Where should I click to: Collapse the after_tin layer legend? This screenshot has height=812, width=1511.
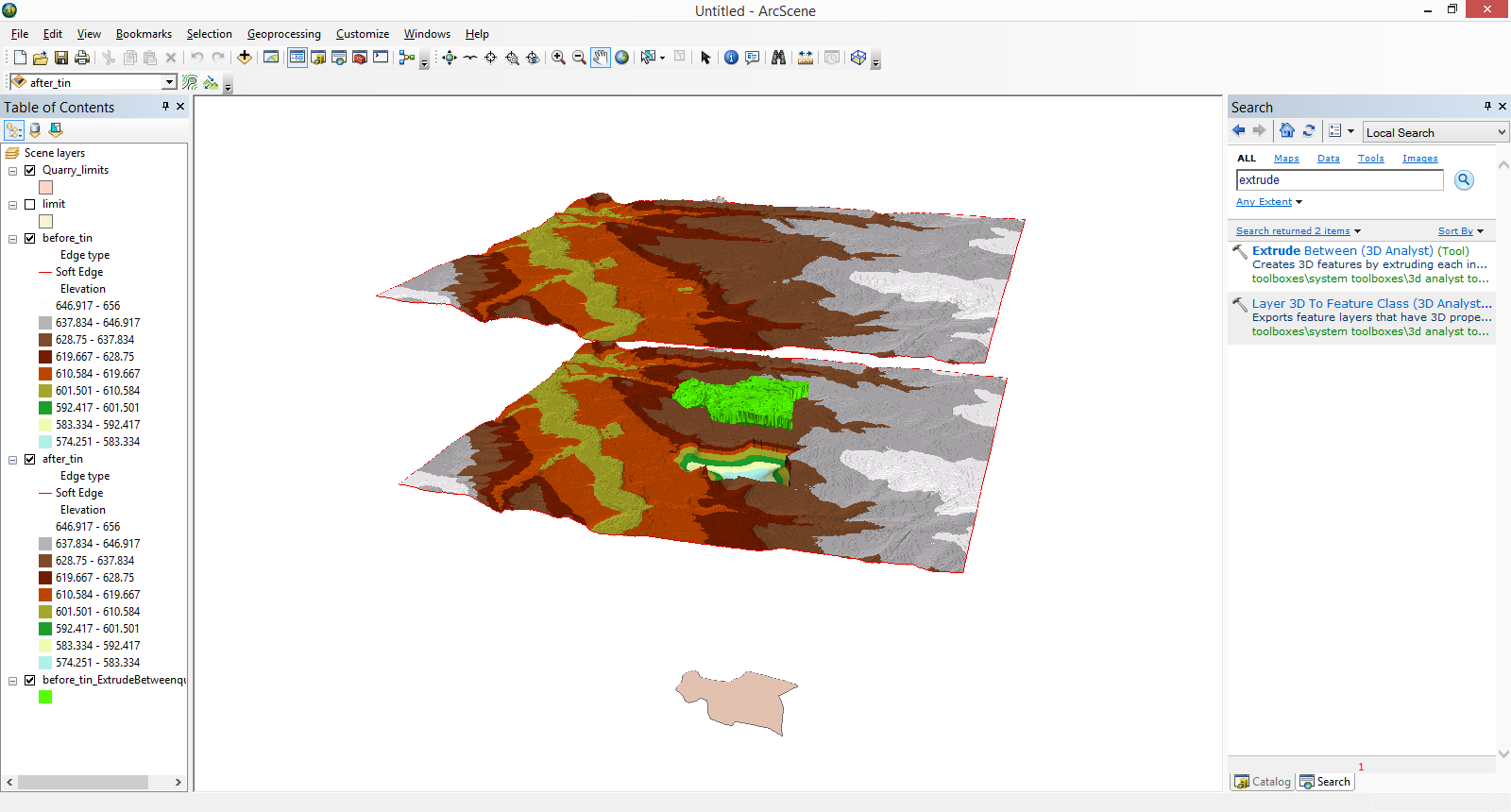point(13,460)
